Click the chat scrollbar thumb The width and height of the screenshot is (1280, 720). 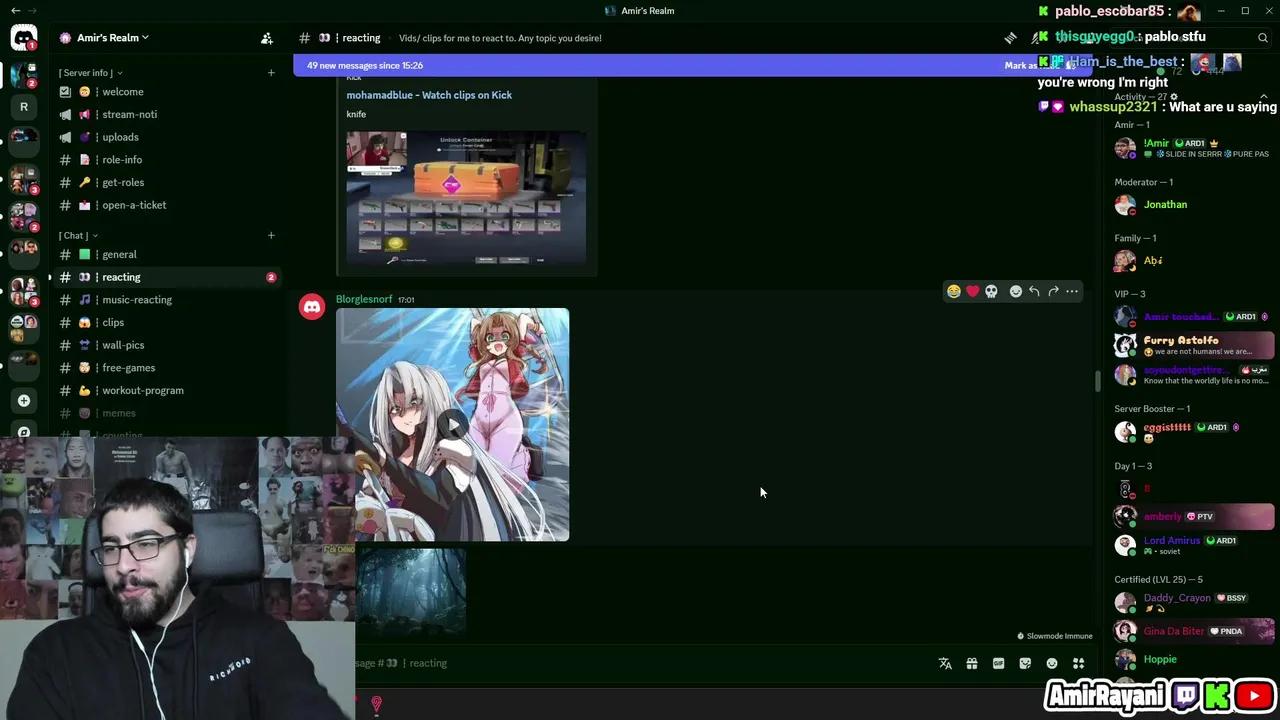[1097, 381]
